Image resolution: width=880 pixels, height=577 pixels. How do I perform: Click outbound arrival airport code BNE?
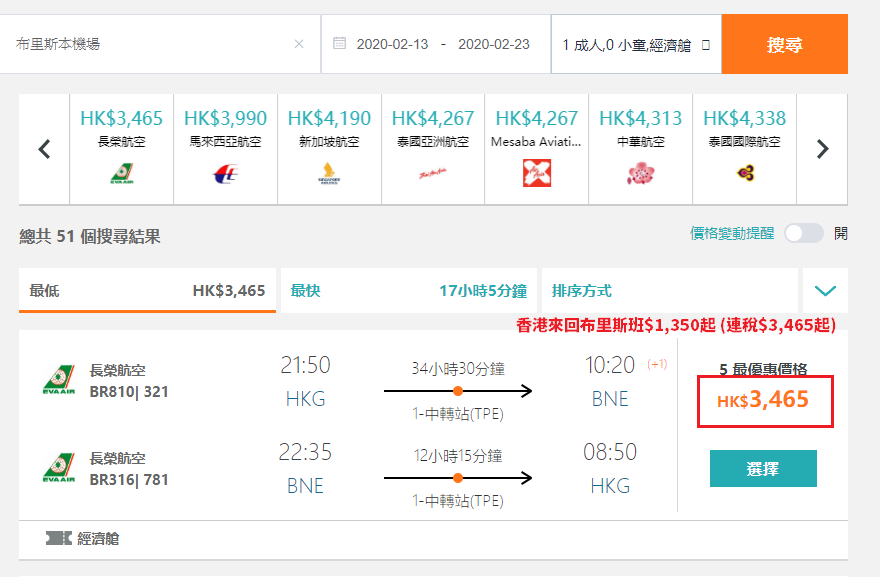tap(610, 399)
